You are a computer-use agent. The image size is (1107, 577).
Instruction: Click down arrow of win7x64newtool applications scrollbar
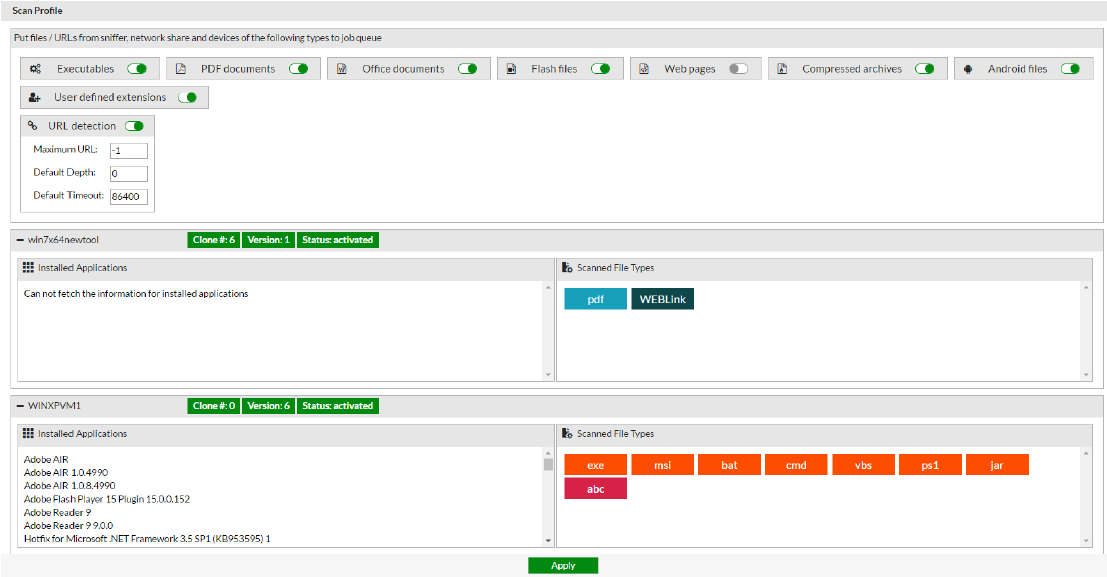(x=549, y=375)
